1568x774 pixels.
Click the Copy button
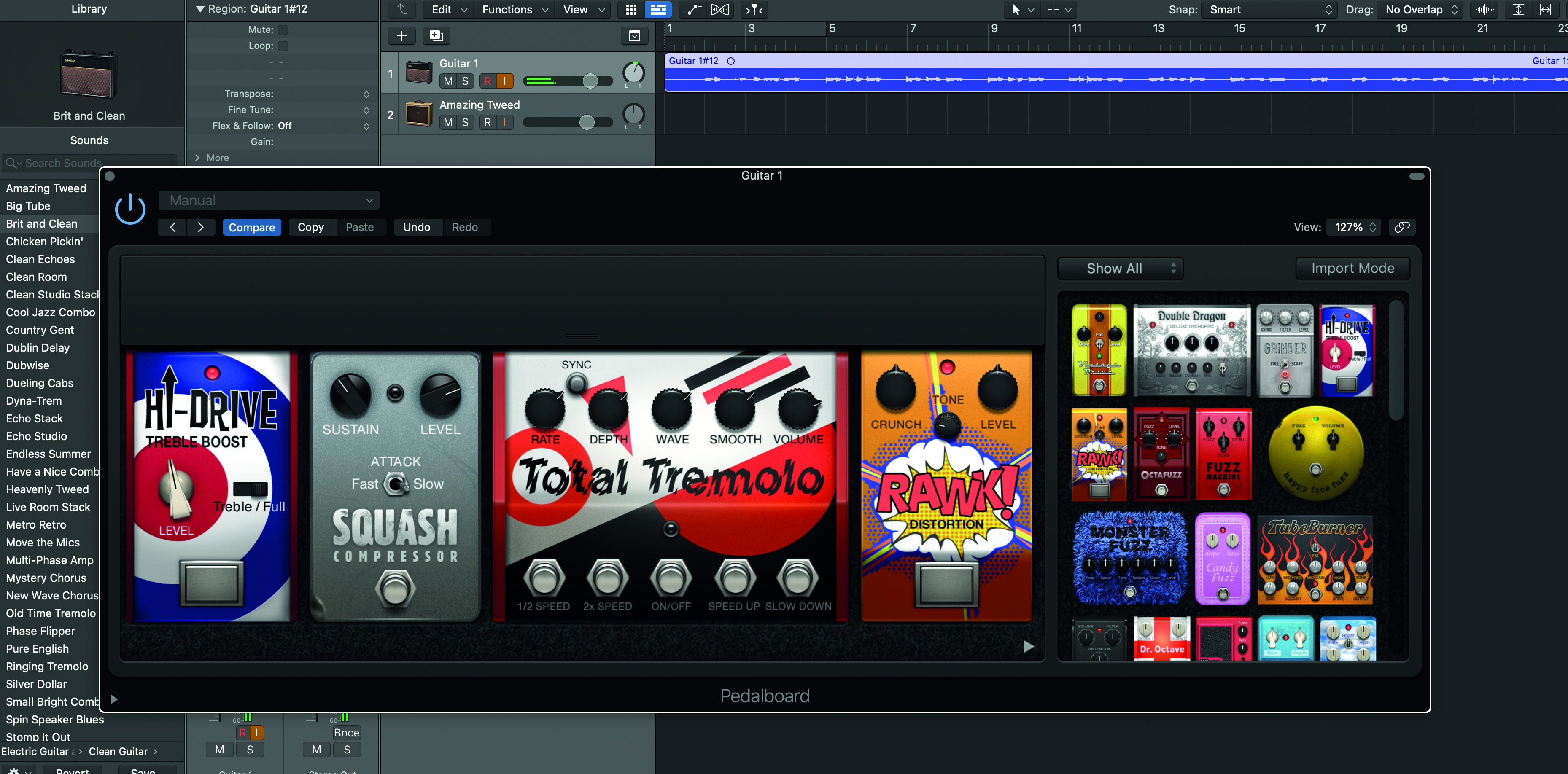310,227
